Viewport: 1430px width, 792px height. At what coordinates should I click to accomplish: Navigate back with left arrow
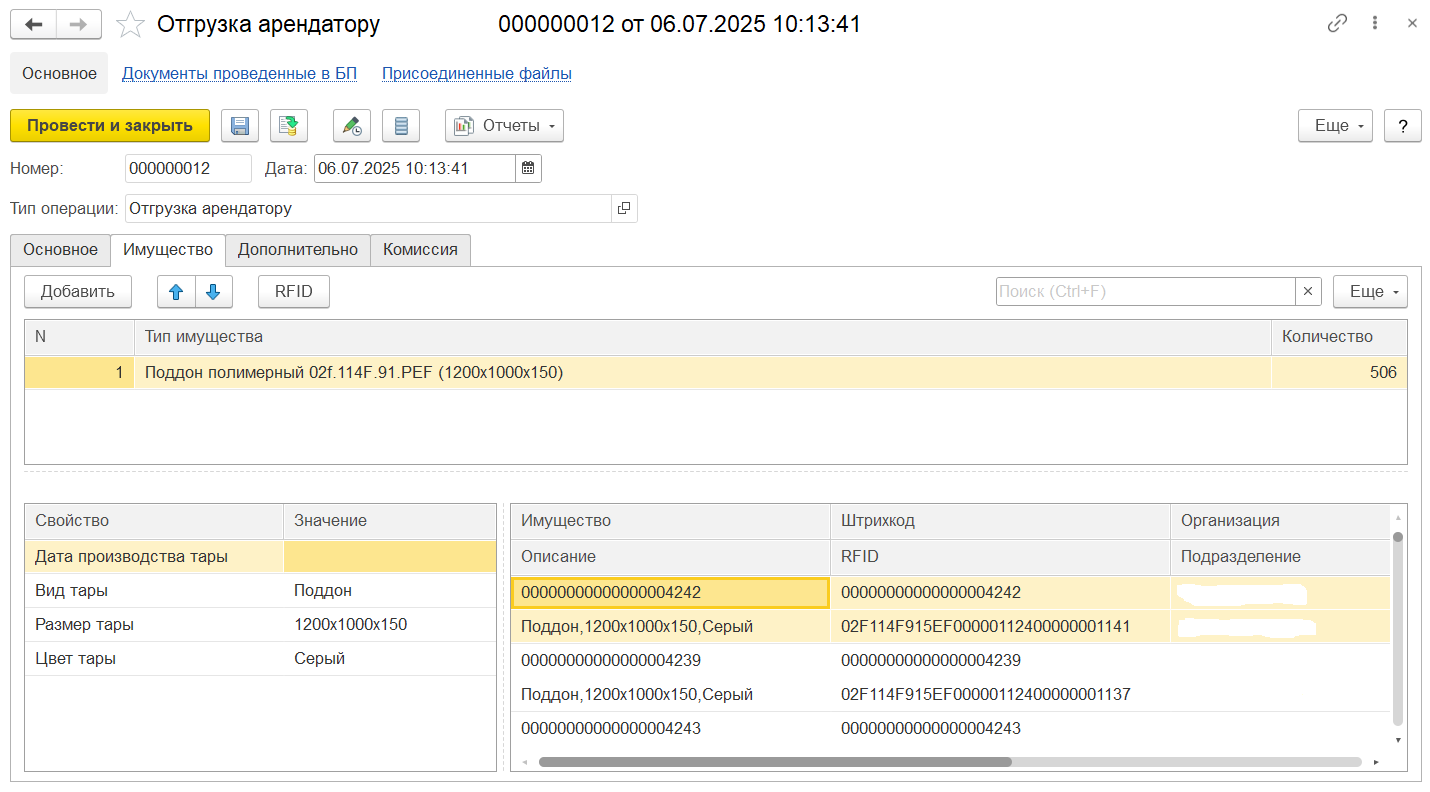click(33, 25)
